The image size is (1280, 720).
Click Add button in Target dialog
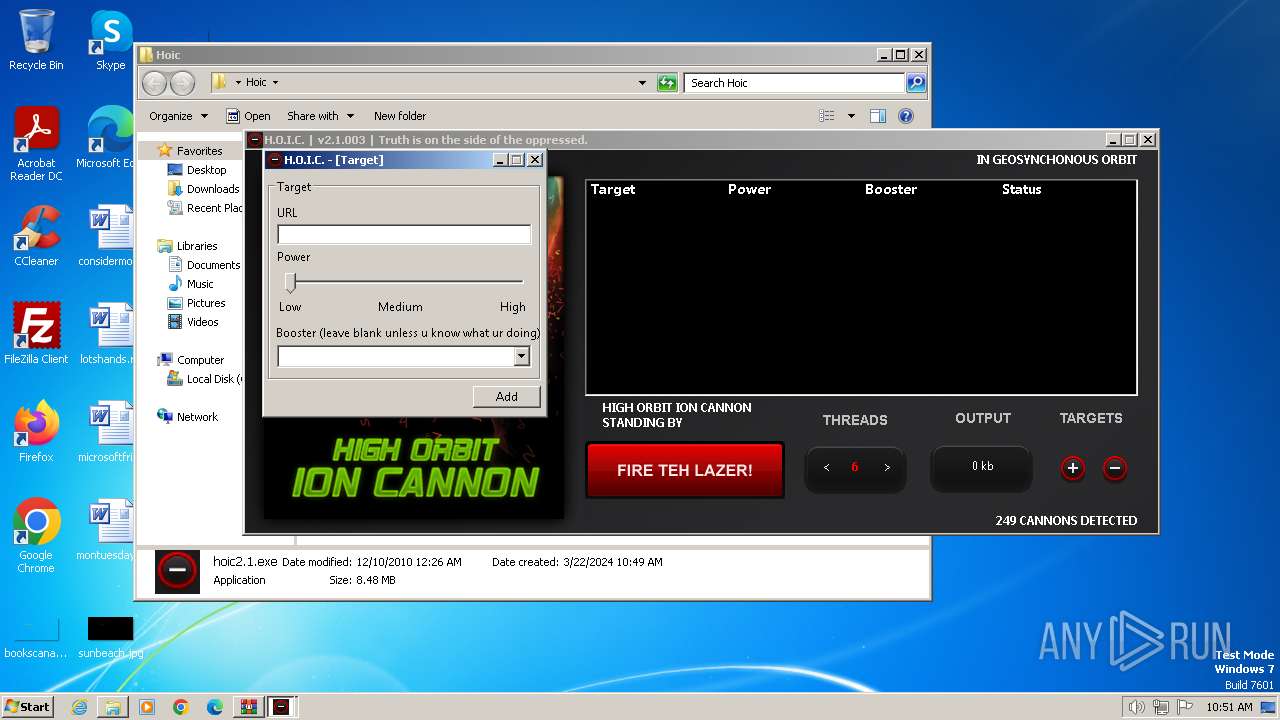coord(507,396)
